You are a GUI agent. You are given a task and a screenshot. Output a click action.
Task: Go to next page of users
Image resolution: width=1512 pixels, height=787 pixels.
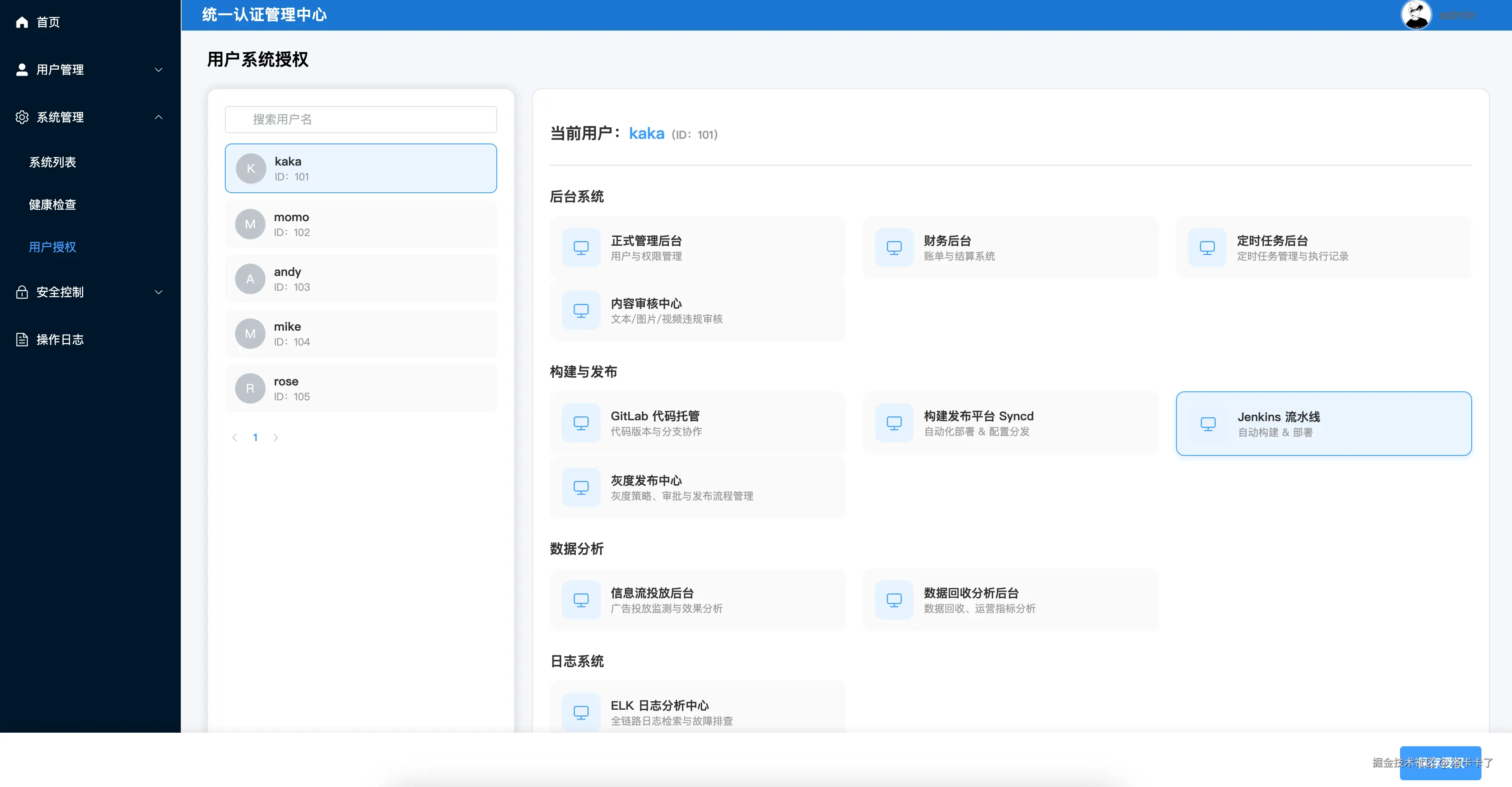[x=275, y=438]
